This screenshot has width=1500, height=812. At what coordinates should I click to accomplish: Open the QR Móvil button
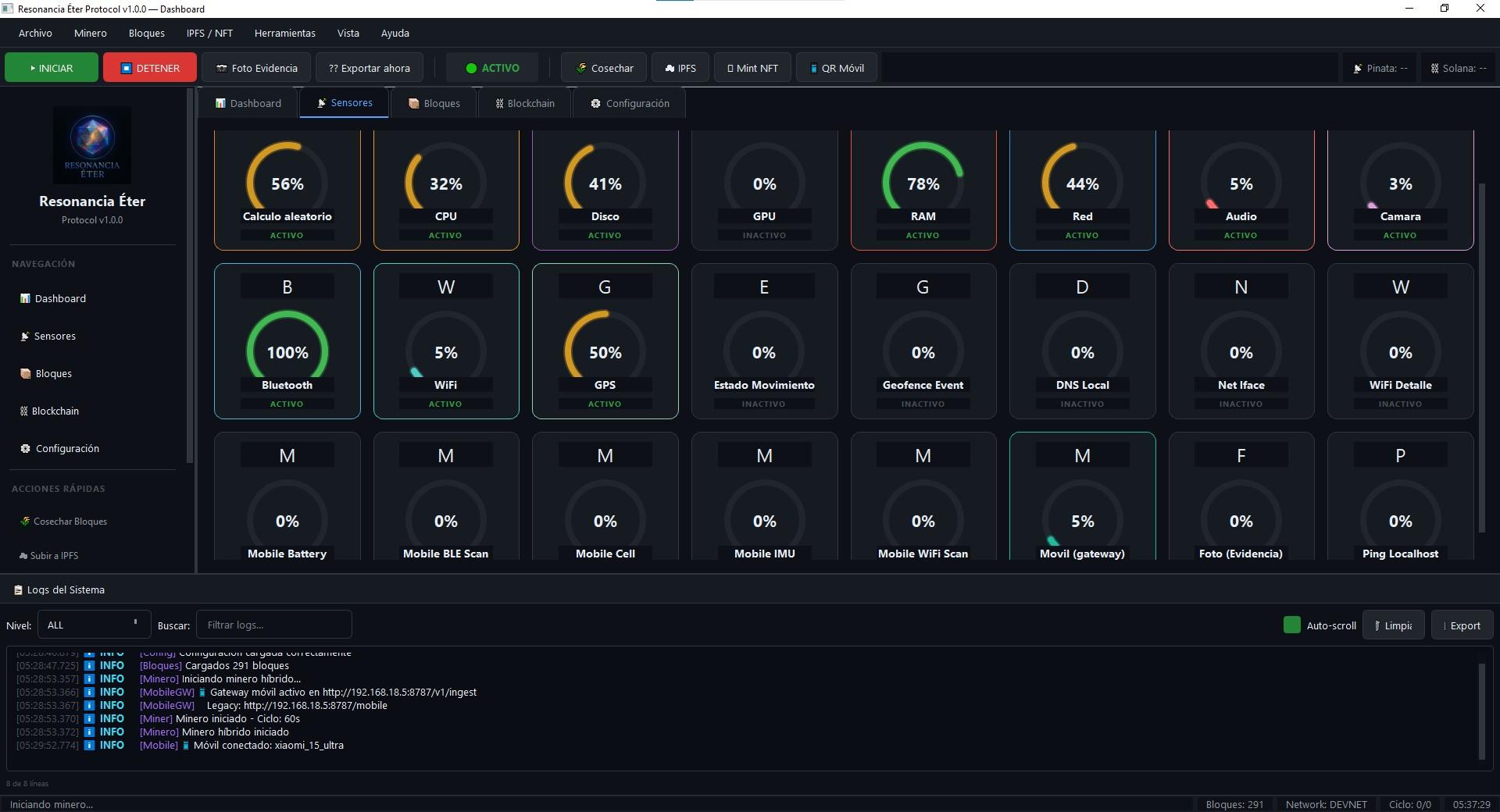[836, 68]
